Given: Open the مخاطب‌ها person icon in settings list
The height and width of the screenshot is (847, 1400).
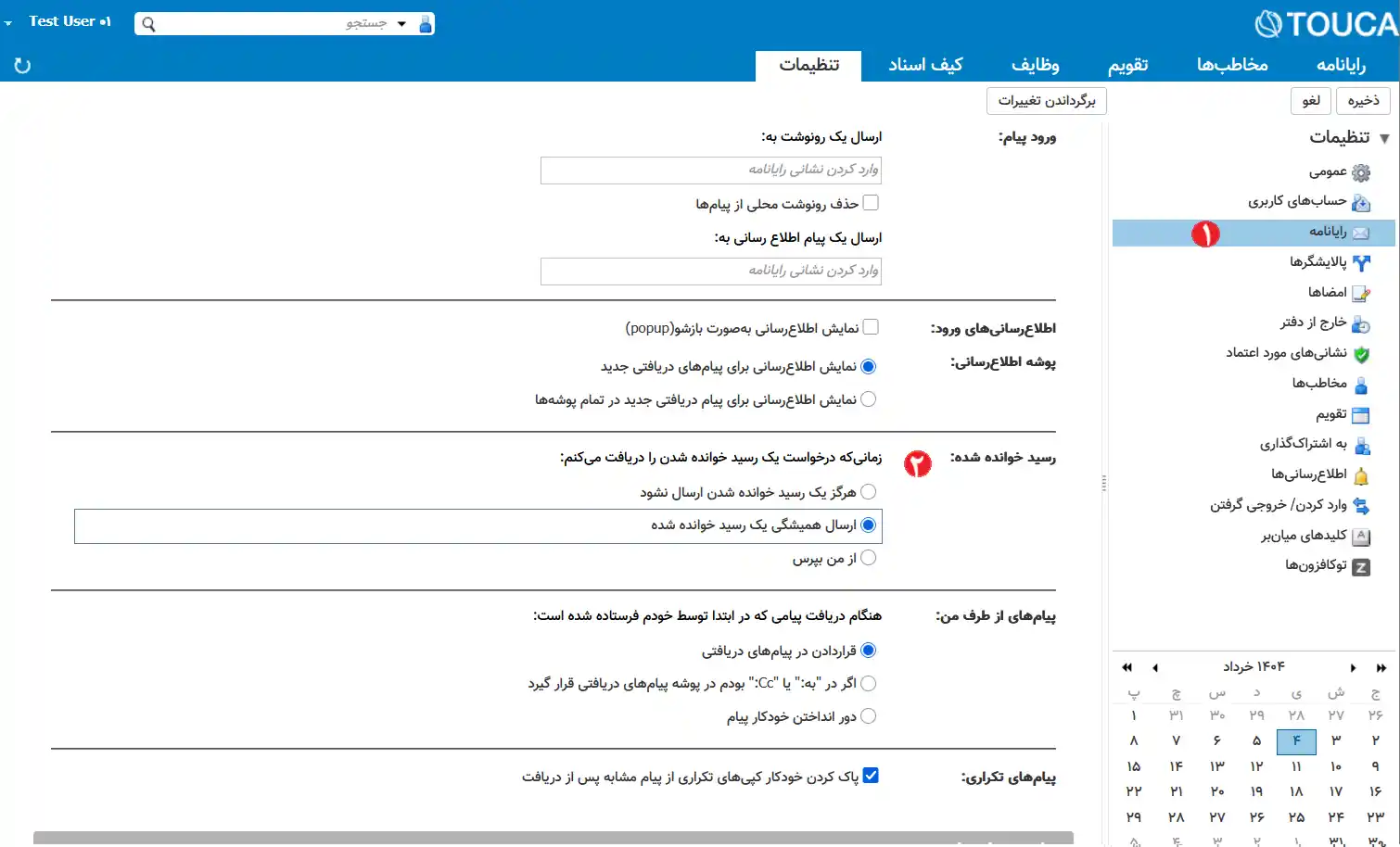Looking at the screenshot, I should tap(1361, 385).
